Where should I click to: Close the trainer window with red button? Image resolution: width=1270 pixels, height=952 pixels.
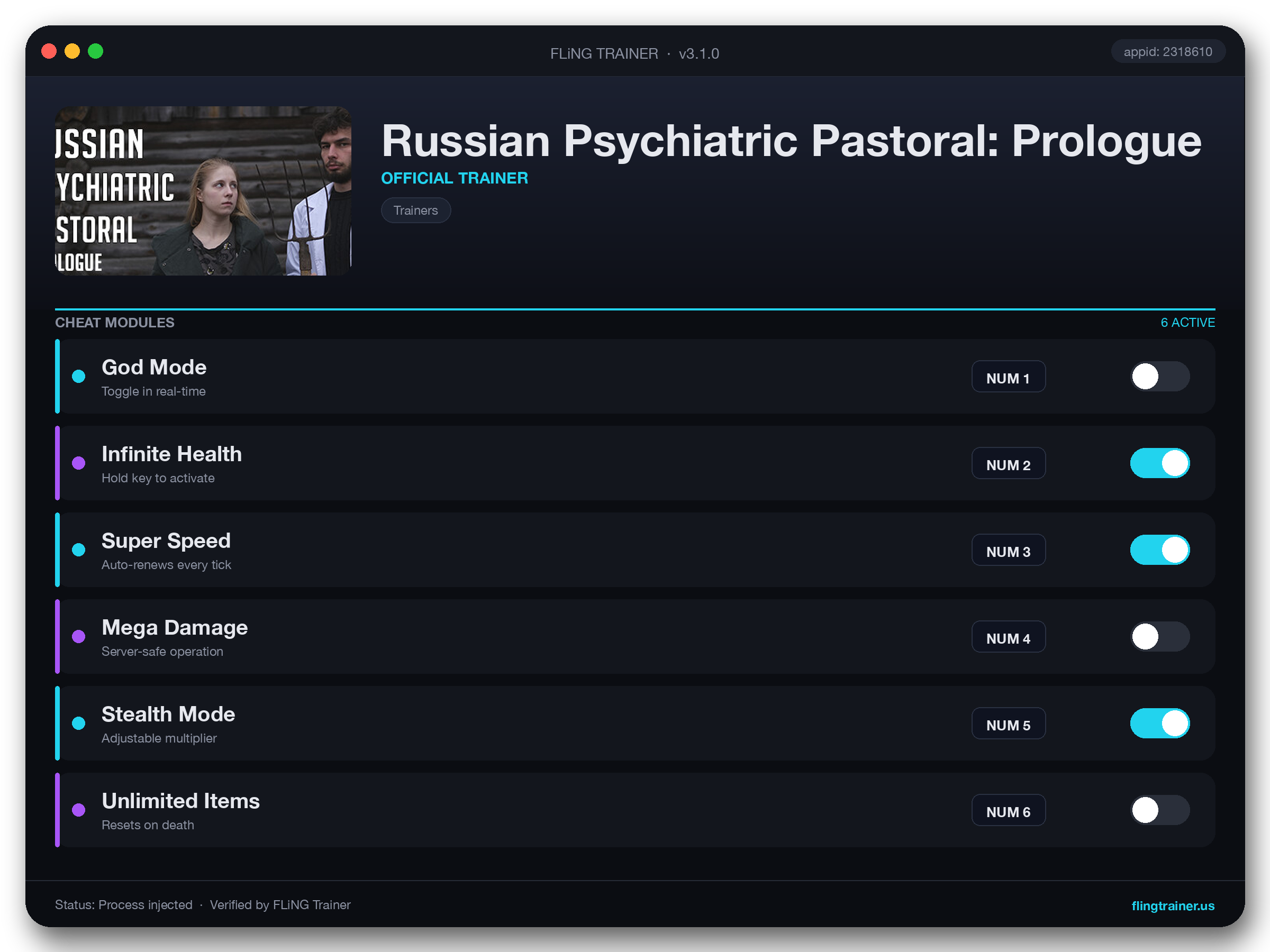[49, 51]
